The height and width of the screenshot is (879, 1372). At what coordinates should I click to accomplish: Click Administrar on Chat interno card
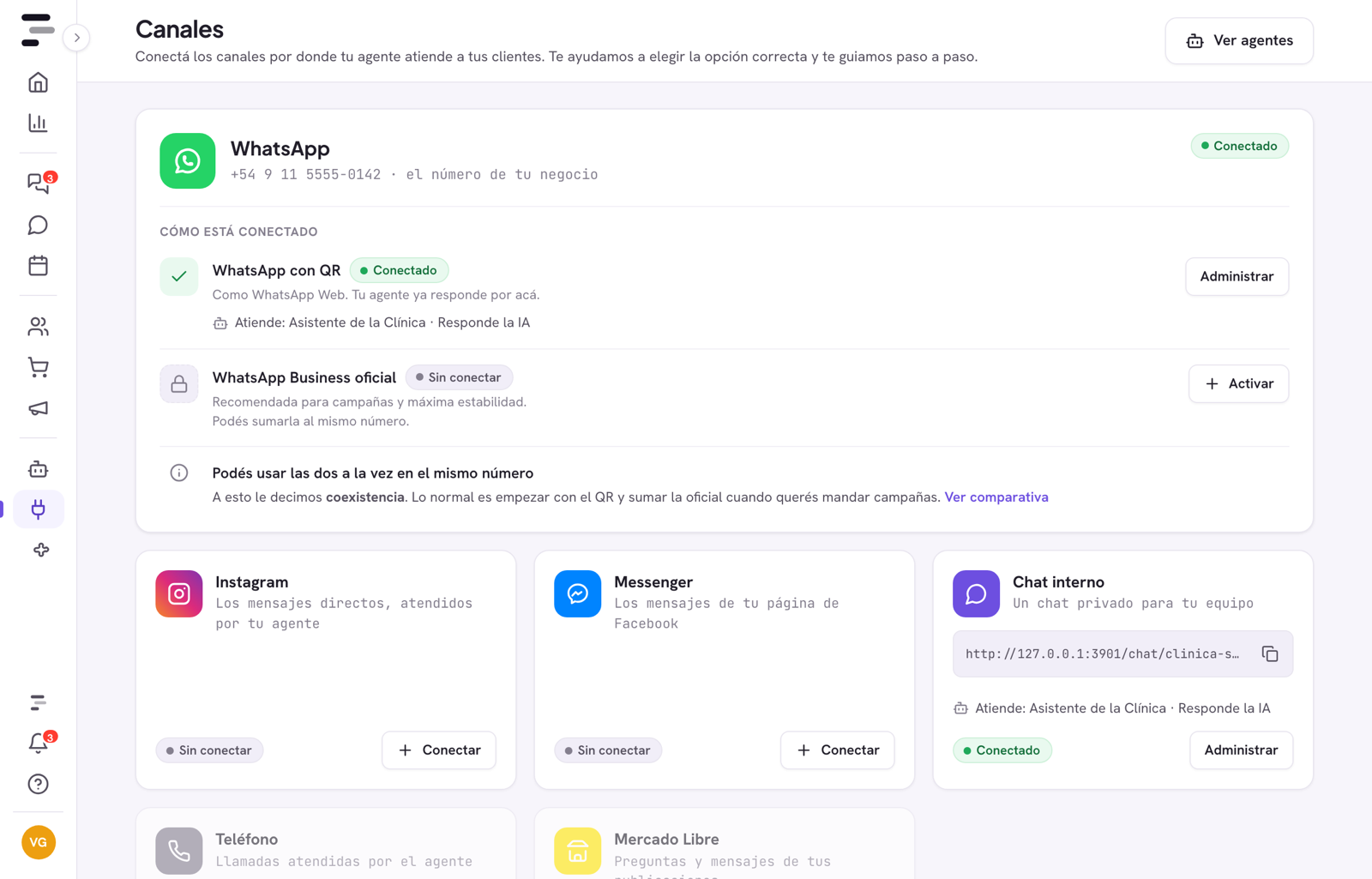point(1241,750)
